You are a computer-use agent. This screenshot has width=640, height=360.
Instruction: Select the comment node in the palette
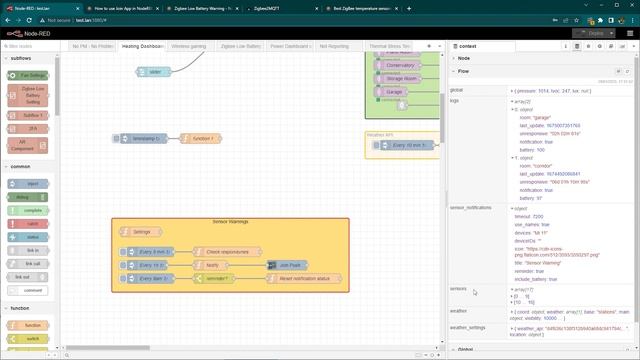28,290
